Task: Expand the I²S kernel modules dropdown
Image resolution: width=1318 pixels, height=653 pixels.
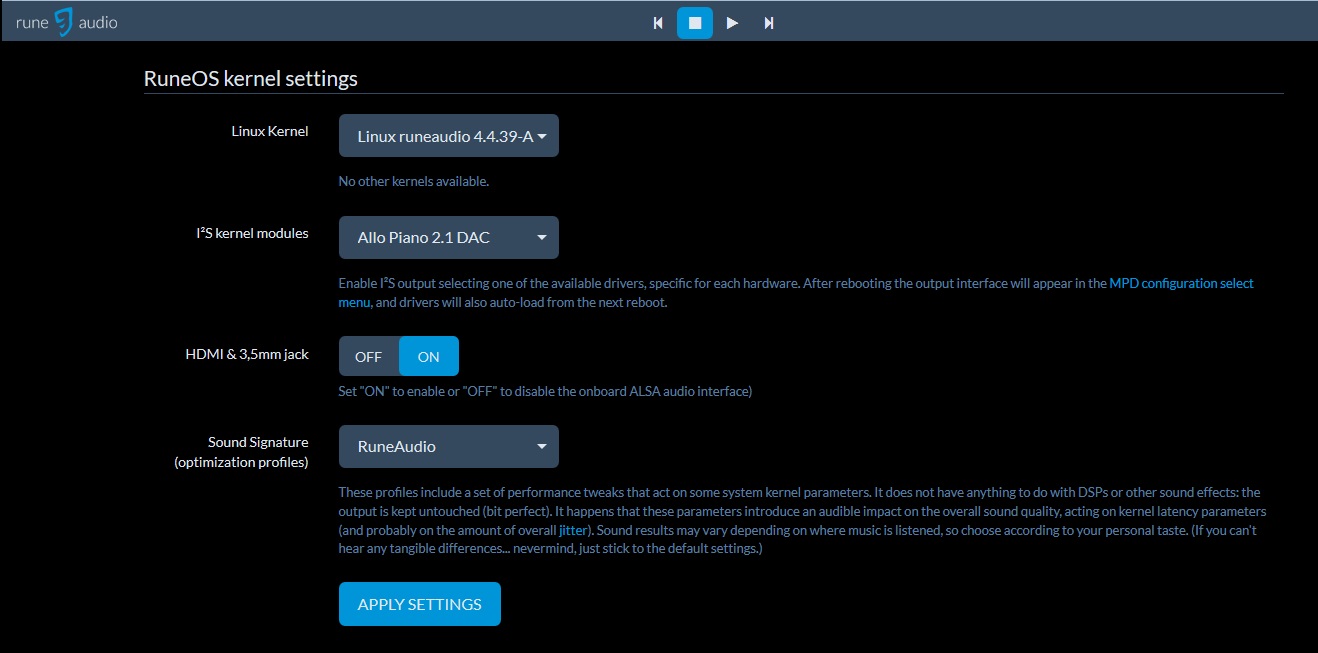Action: click(x=448, y=238)
